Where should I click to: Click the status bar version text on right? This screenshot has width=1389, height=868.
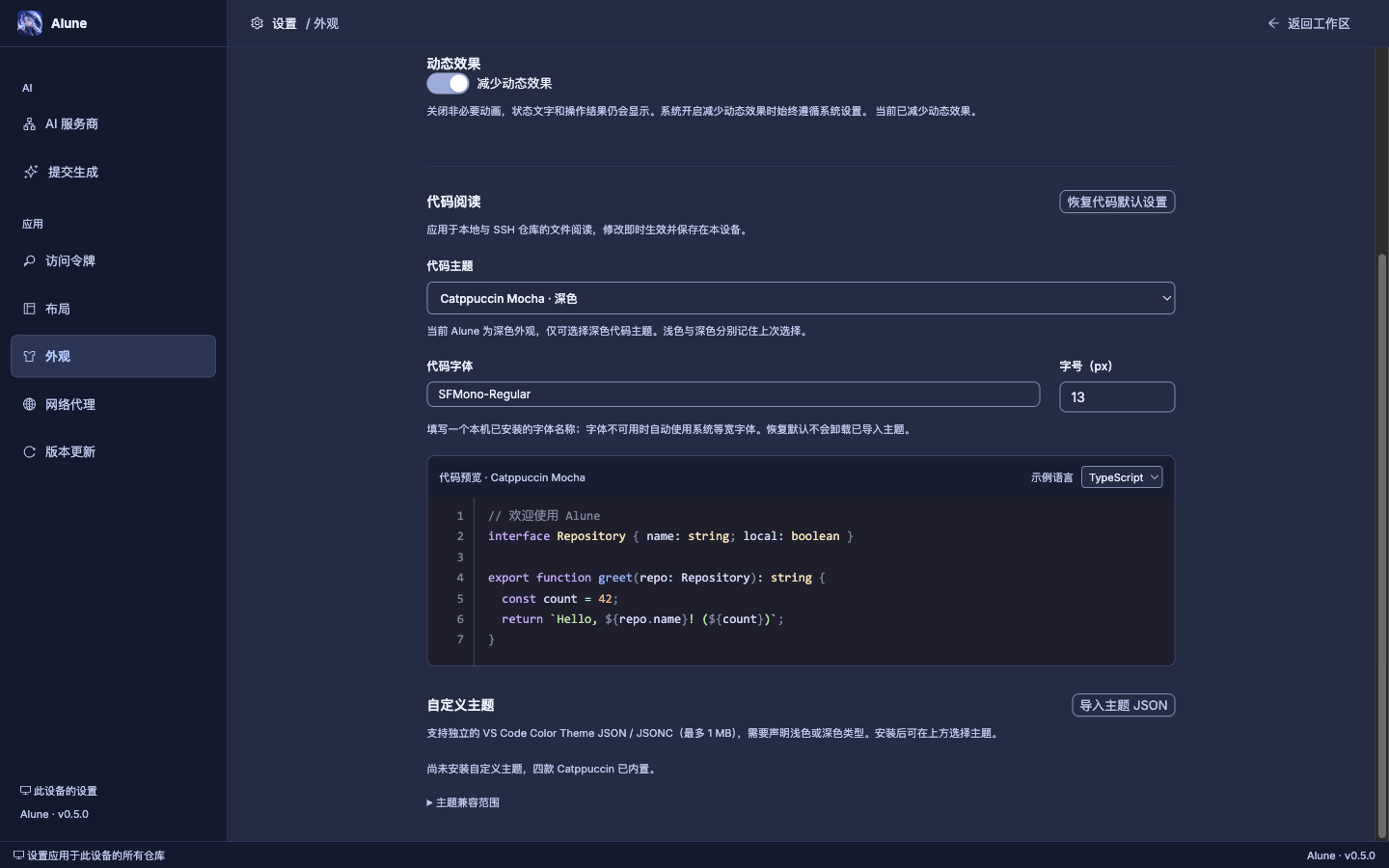(1341, 855)
